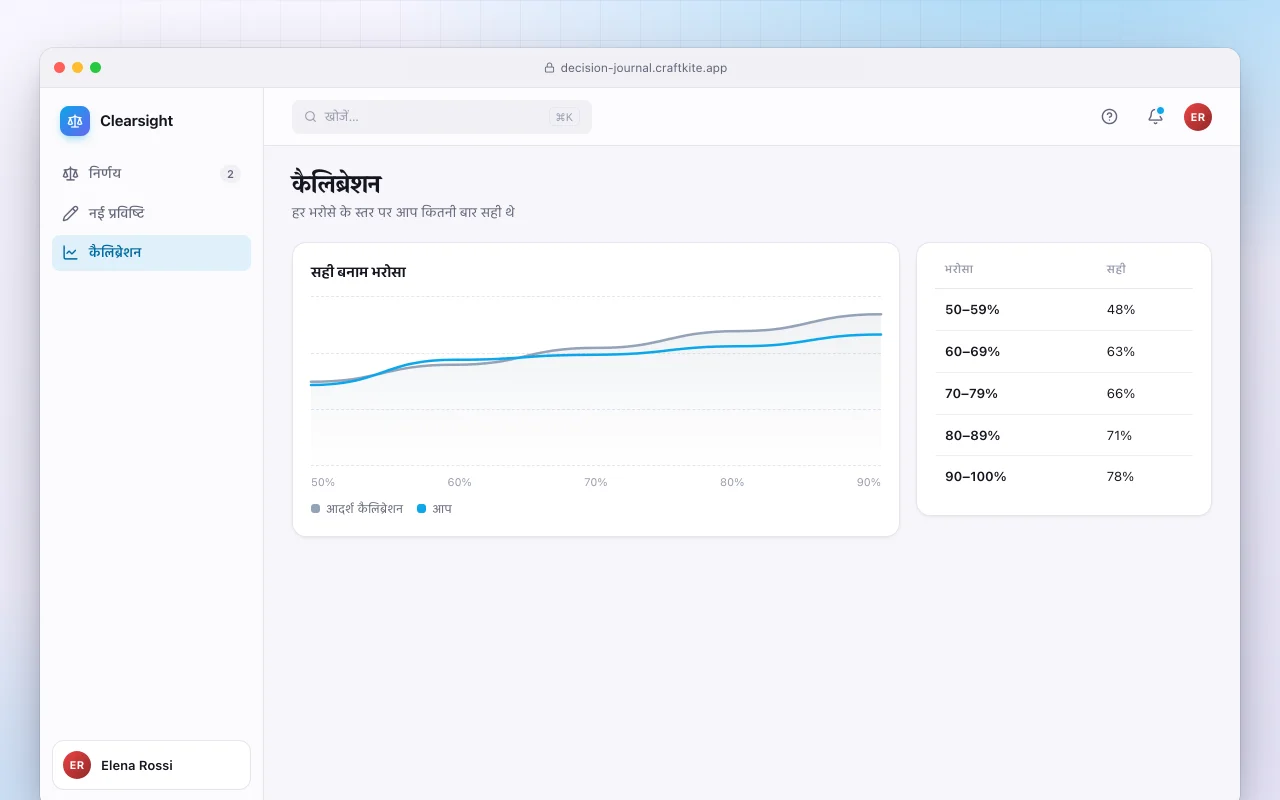This screenshot has width=1280, height=800.
Task: Click the 78% accuracy value
Action: [x=1120, y=477]
